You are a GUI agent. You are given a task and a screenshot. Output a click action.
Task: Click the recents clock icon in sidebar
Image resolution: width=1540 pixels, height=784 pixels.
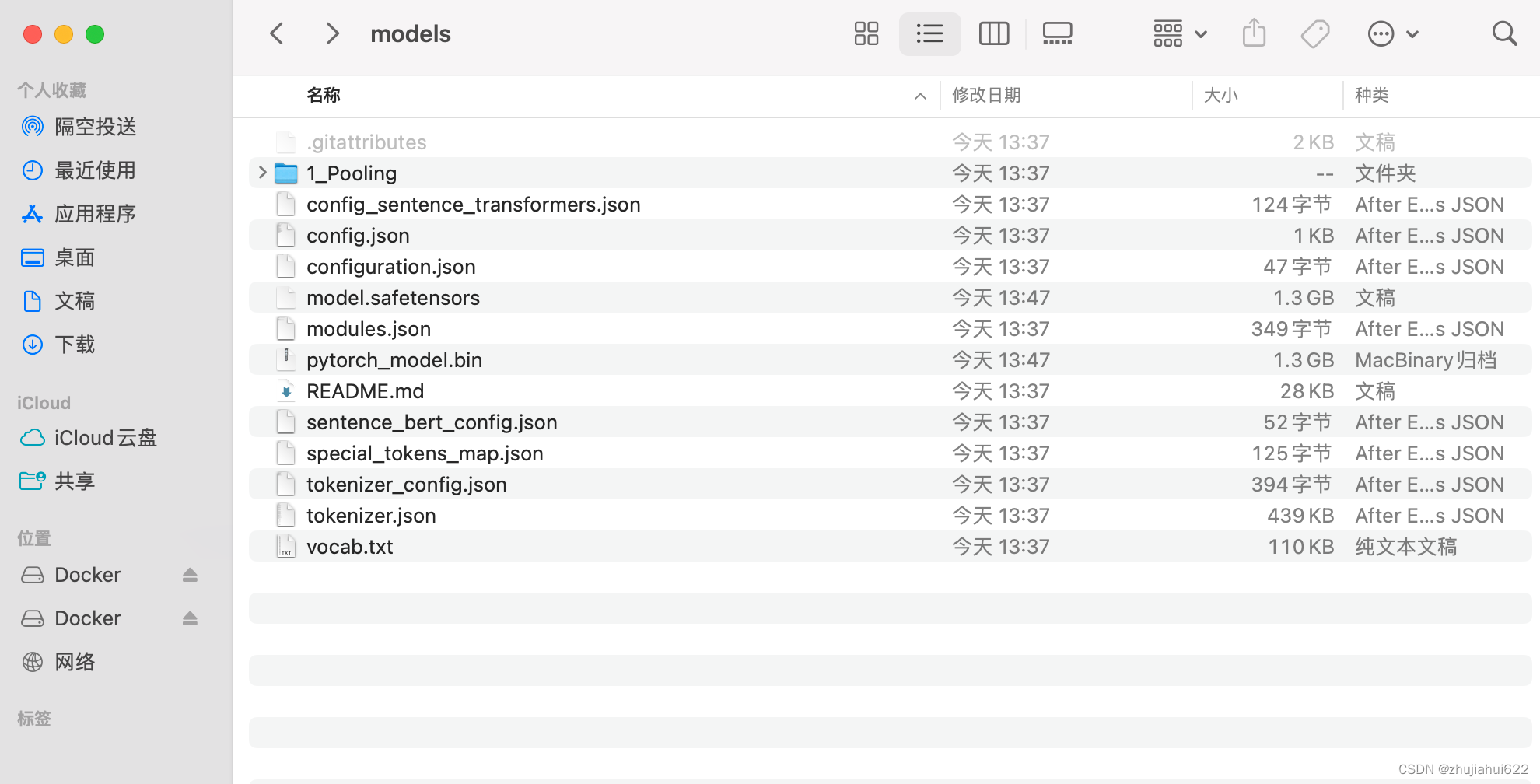click(33, 170)
